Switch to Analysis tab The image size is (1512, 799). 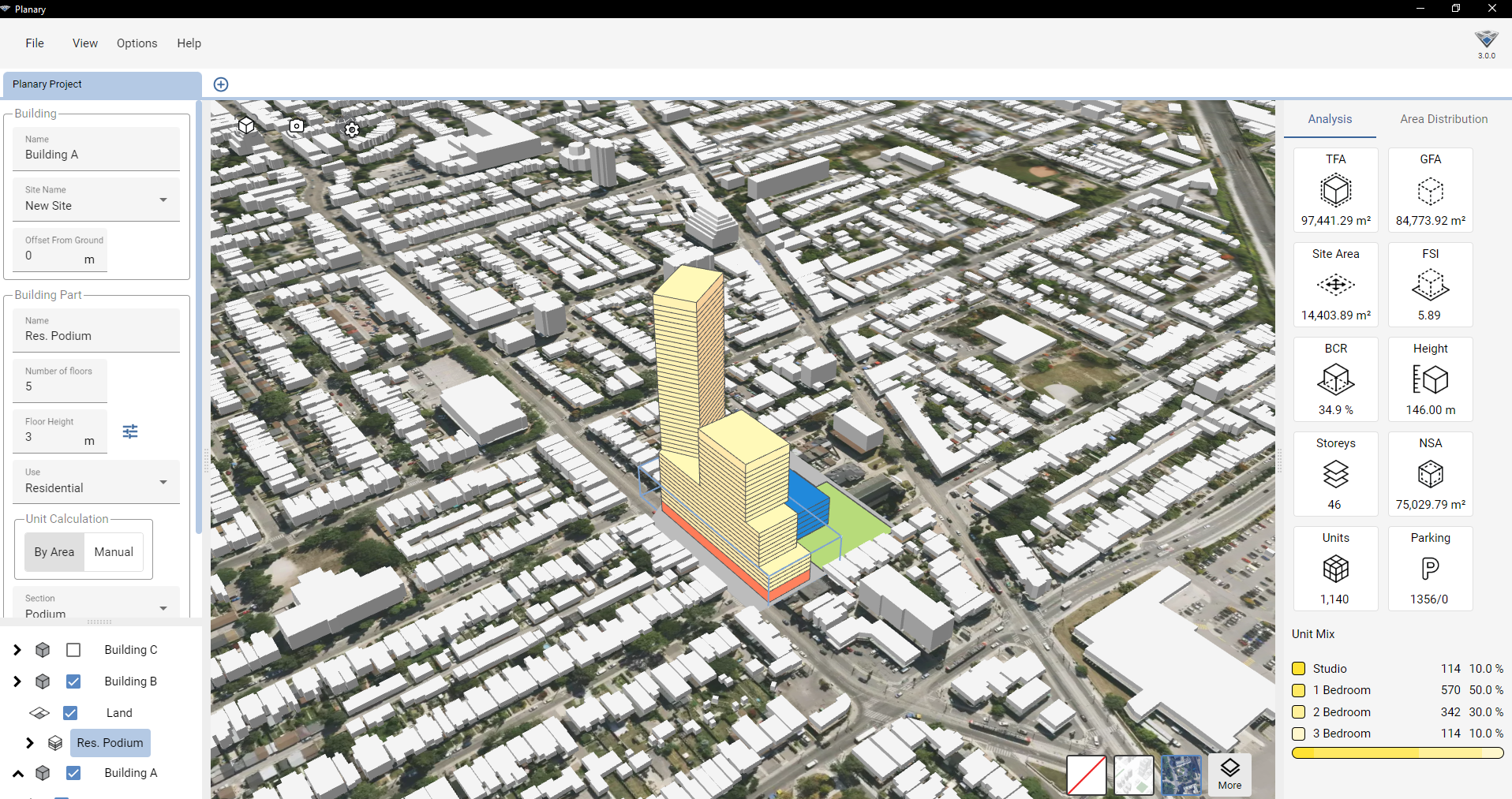1330,119
